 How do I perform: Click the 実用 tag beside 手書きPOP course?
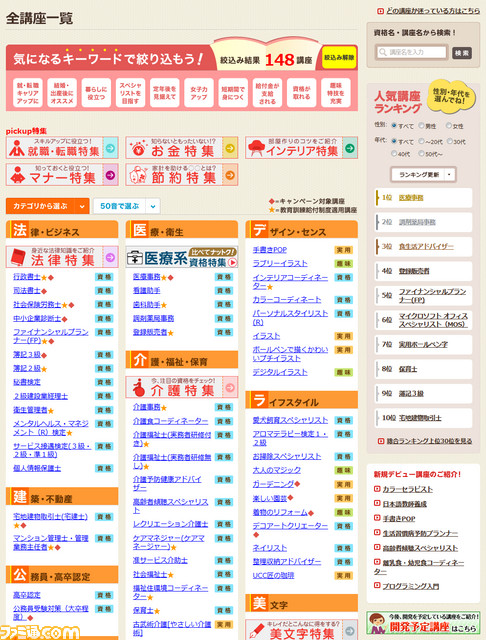point(344,250)
